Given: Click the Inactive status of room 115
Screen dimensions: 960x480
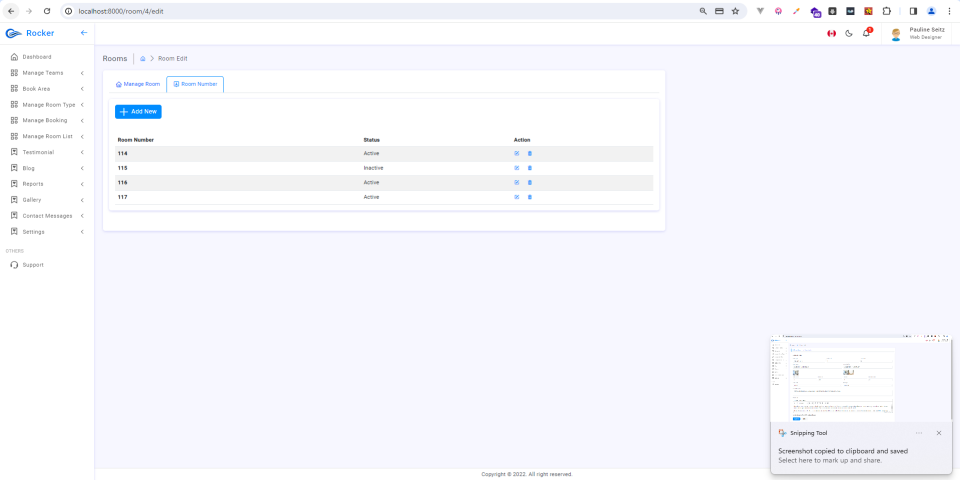Looking at the screenshot, I should coord(373,168).
